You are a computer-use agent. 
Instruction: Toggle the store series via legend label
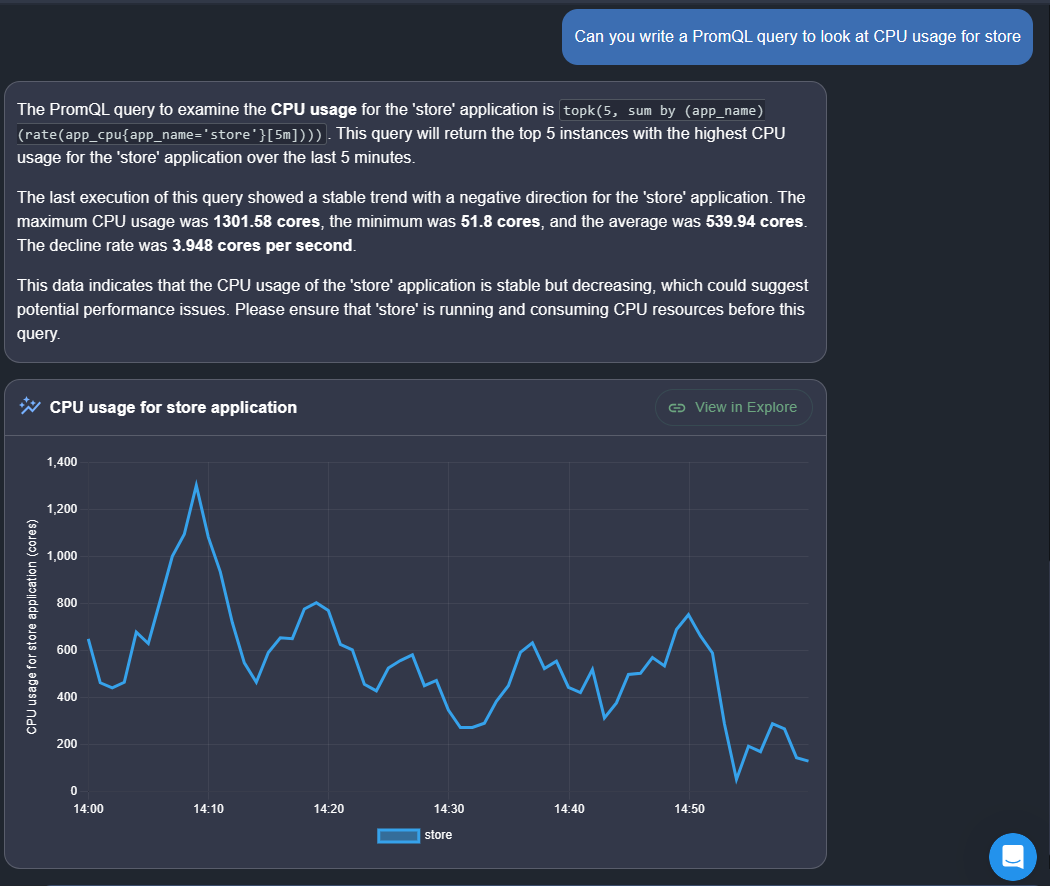click(438, 835)
